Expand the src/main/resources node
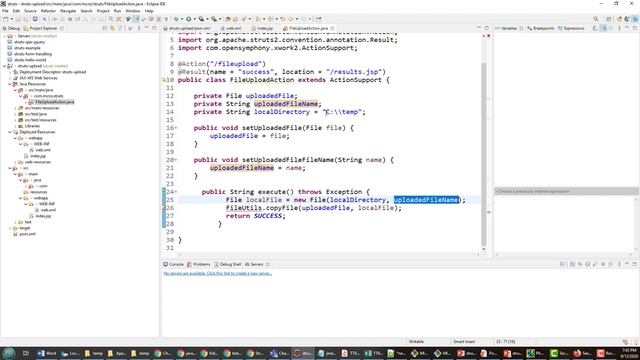Screen dimensions: 640x360 15,108
